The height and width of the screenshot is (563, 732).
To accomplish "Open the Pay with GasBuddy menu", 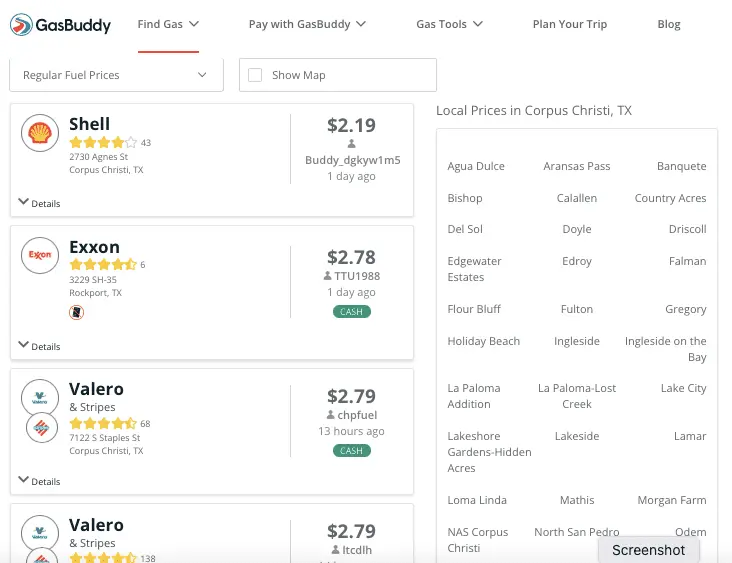I will (307, 24).
